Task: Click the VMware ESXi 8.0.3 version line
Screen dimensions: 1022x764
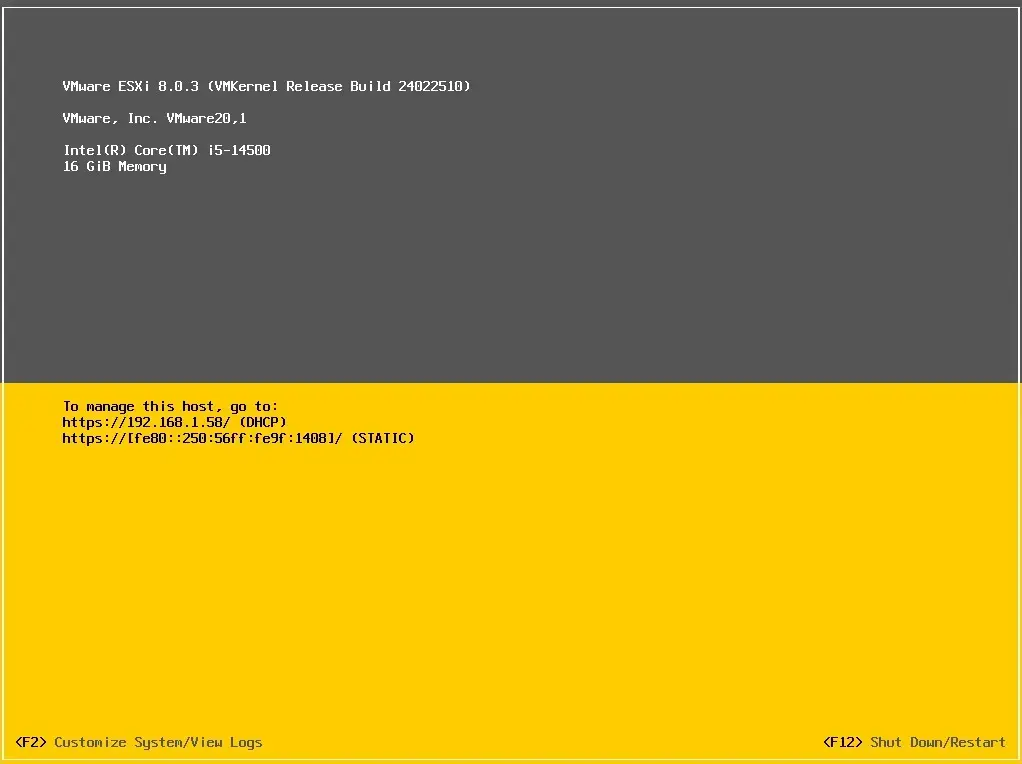Action: (267, 86)
